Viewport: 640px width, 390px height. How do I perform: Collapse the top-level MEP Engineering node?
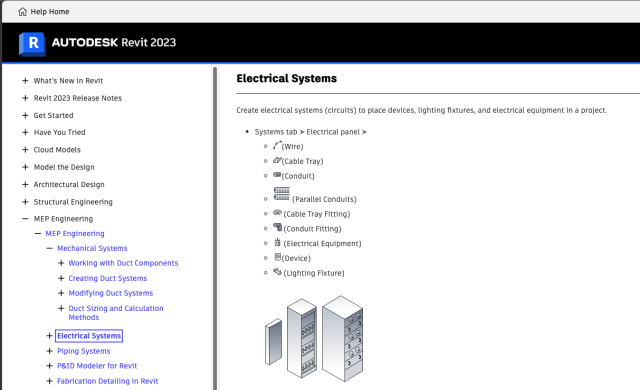point(25,219)
